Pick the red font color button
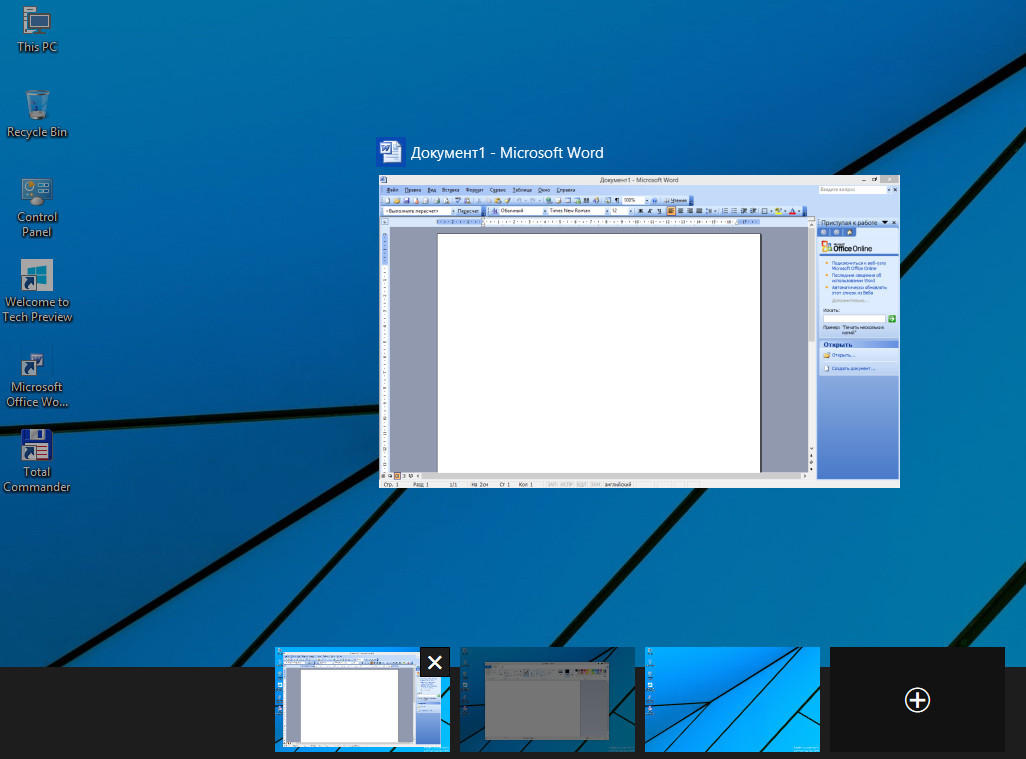The height and width of the screenshot is (759, 1026). (x=791, y=211)
